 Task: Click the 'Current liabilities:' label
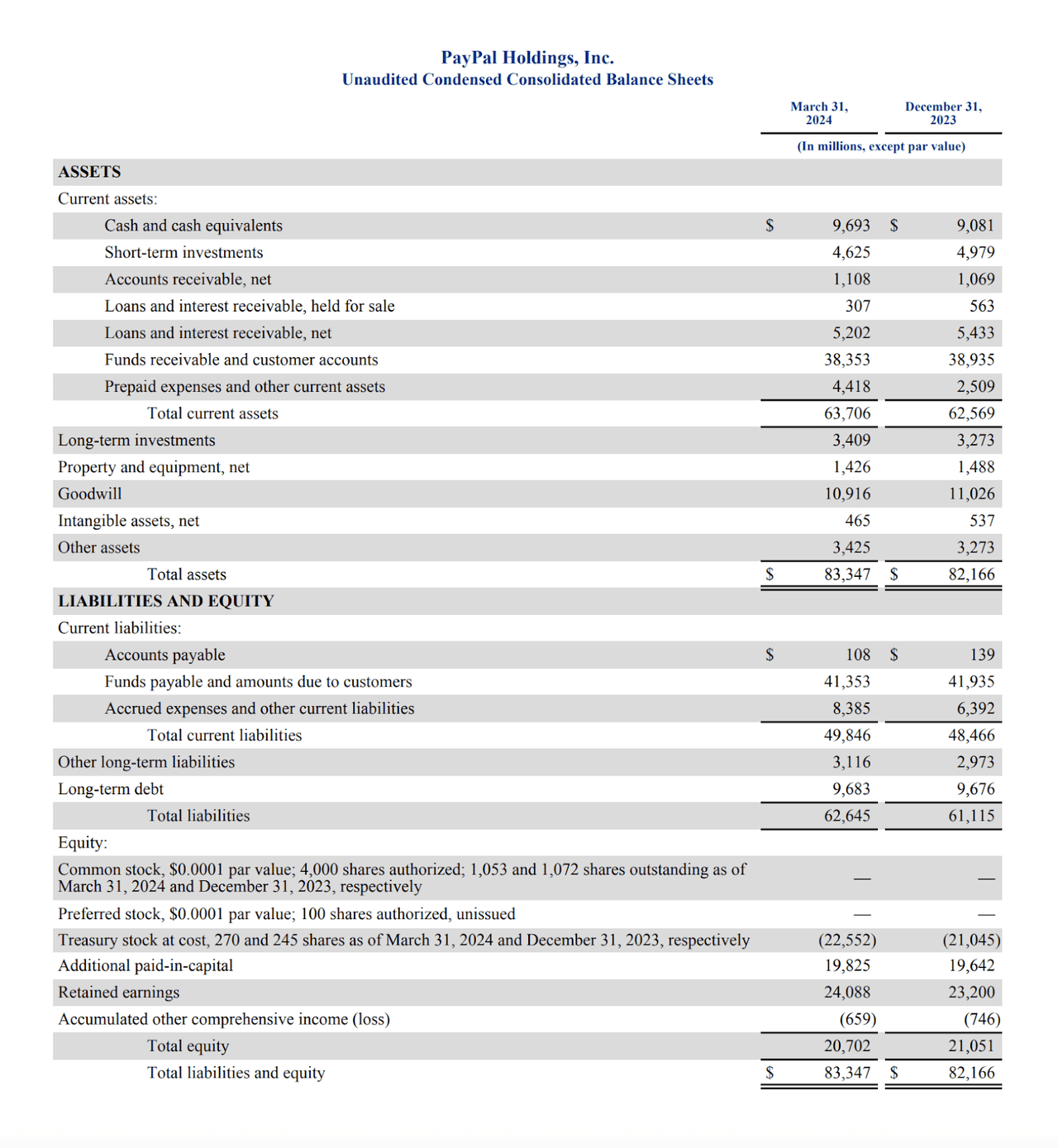119,628
